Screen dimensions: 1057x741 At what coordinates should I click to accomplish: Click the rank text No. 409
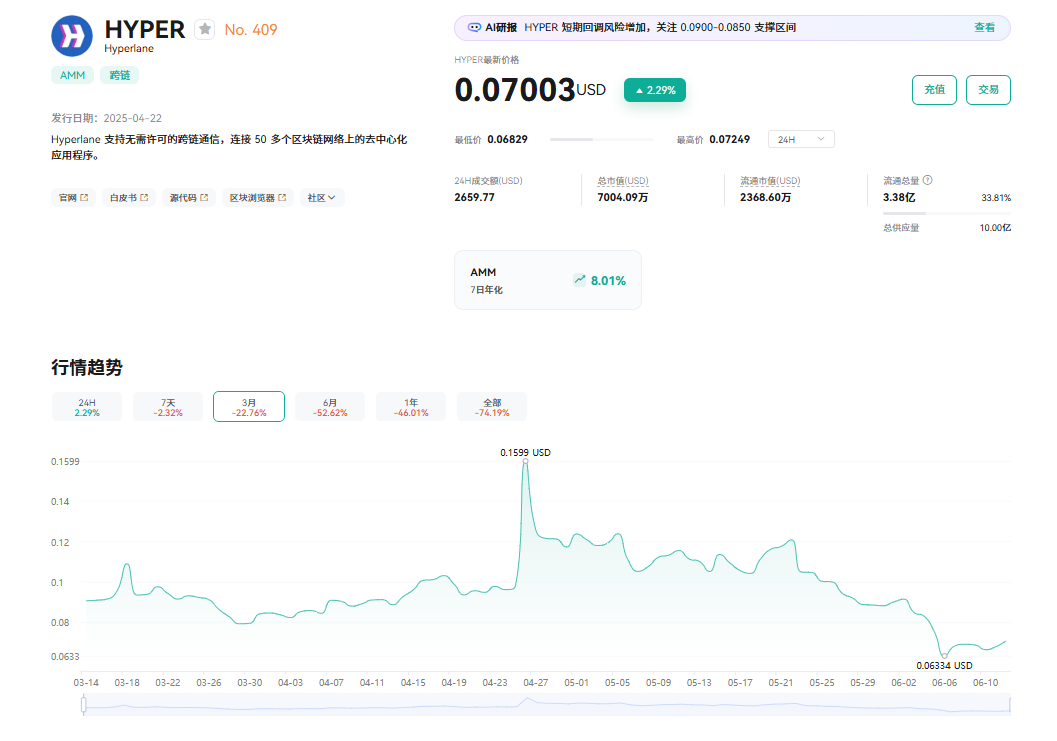click(251, 30)
